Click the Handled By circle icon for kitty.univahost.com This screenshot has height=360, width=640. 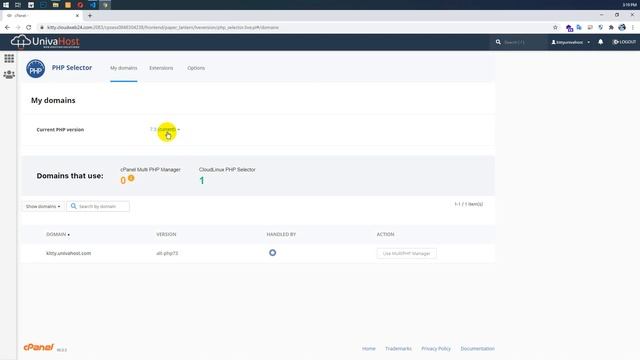tap(272, 253)
